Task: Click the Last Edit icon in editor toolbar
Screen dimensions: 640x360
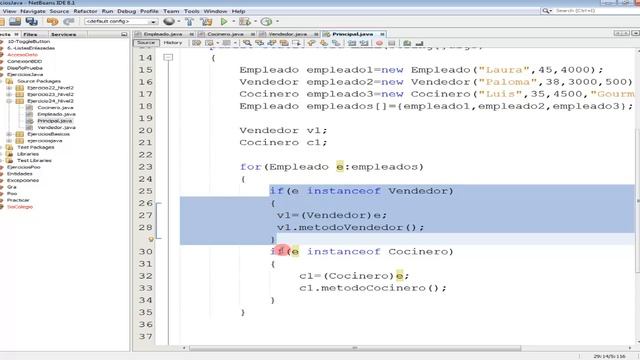Action: click(x=196, y=43)
